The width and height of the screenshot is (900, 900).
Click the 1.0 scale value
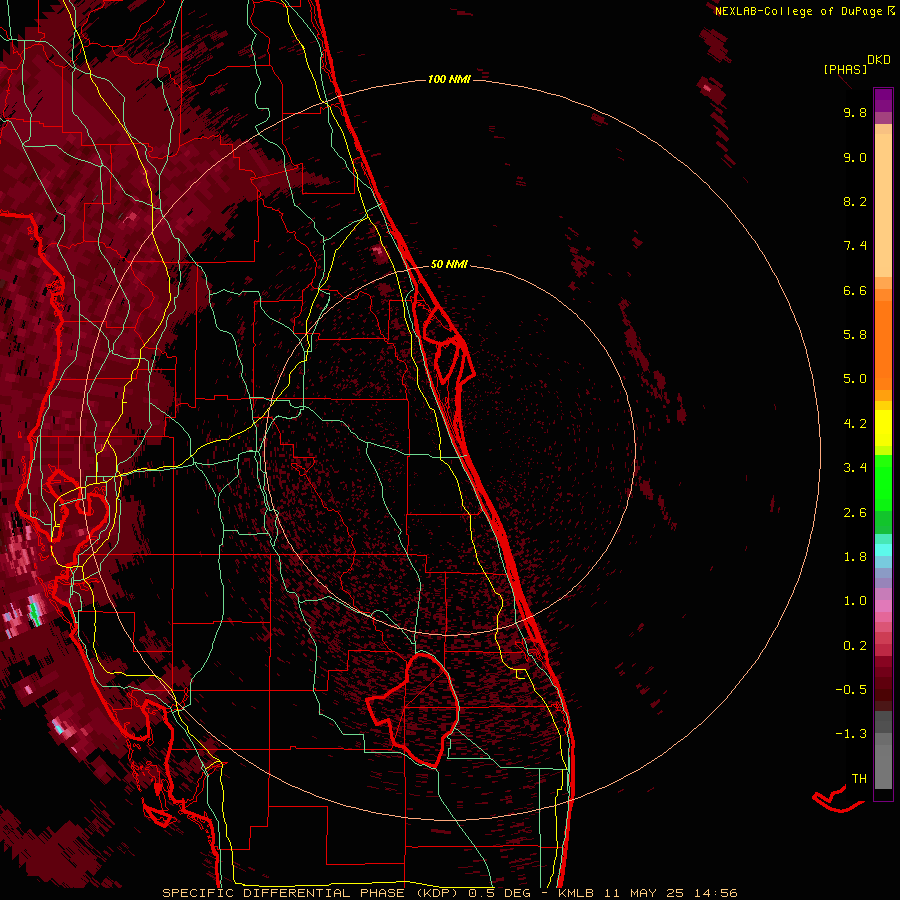point(855,601)
